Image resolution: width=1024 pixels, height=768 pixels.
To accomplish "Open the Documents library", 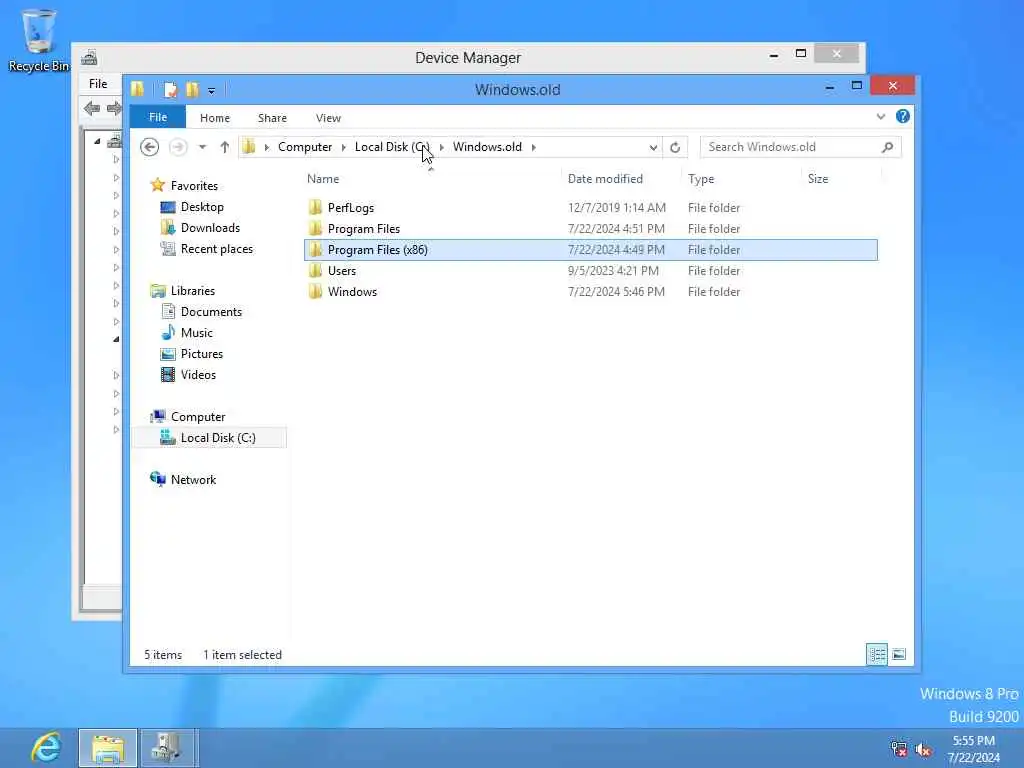I will (x=211, y=312).
